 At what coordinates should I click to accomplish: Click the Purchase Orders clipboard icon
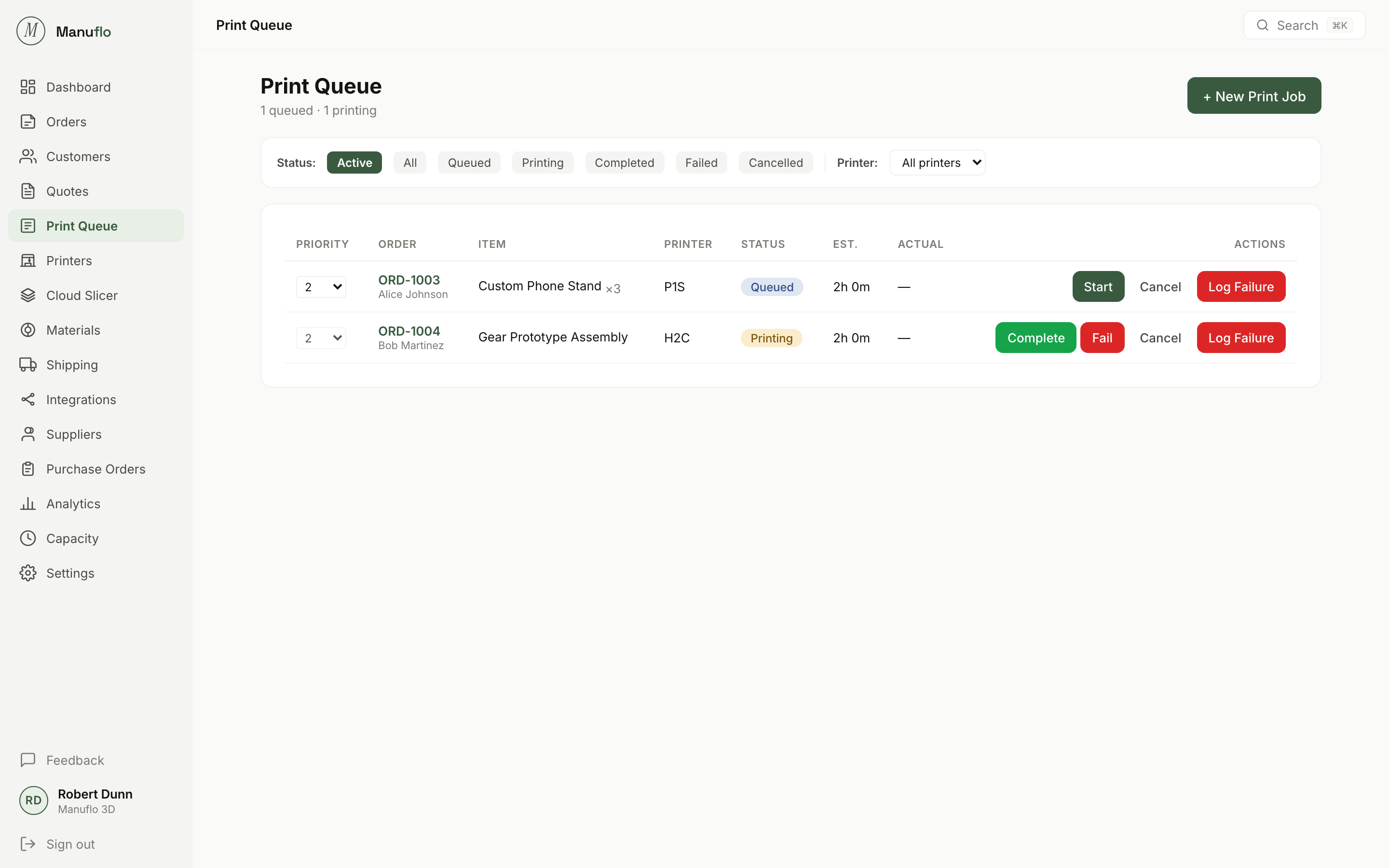27,469
